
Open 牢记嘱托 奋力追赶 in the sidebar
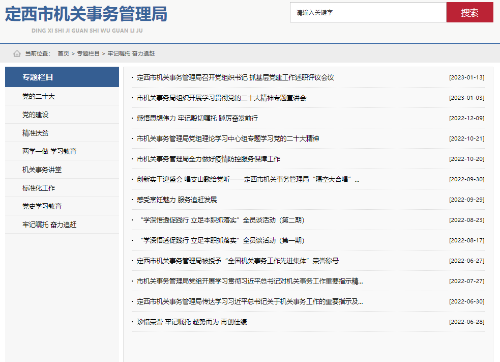[x=49, y=225]
